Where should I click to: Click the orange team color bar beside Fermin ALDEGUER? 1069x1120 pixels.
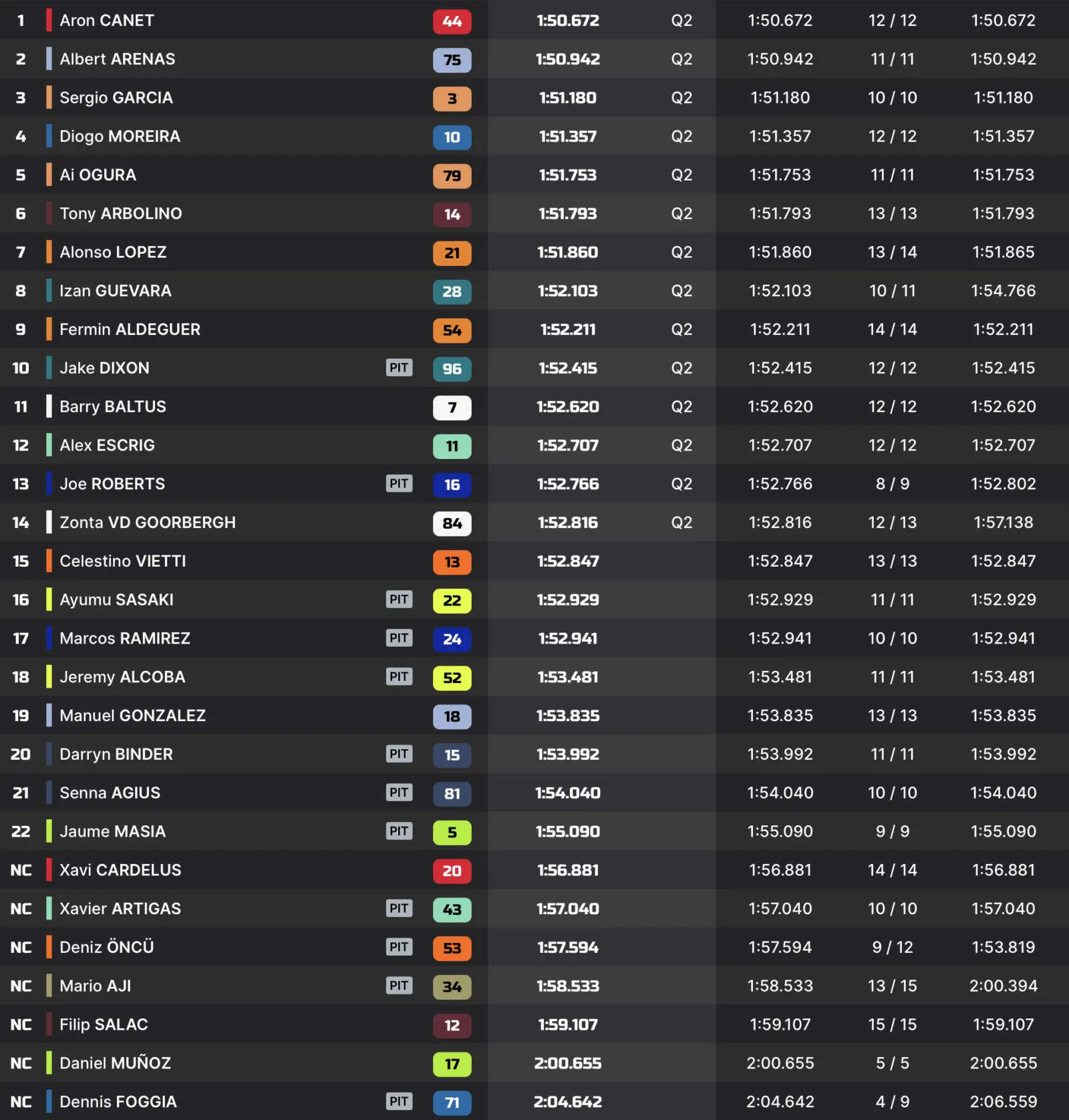49,329
